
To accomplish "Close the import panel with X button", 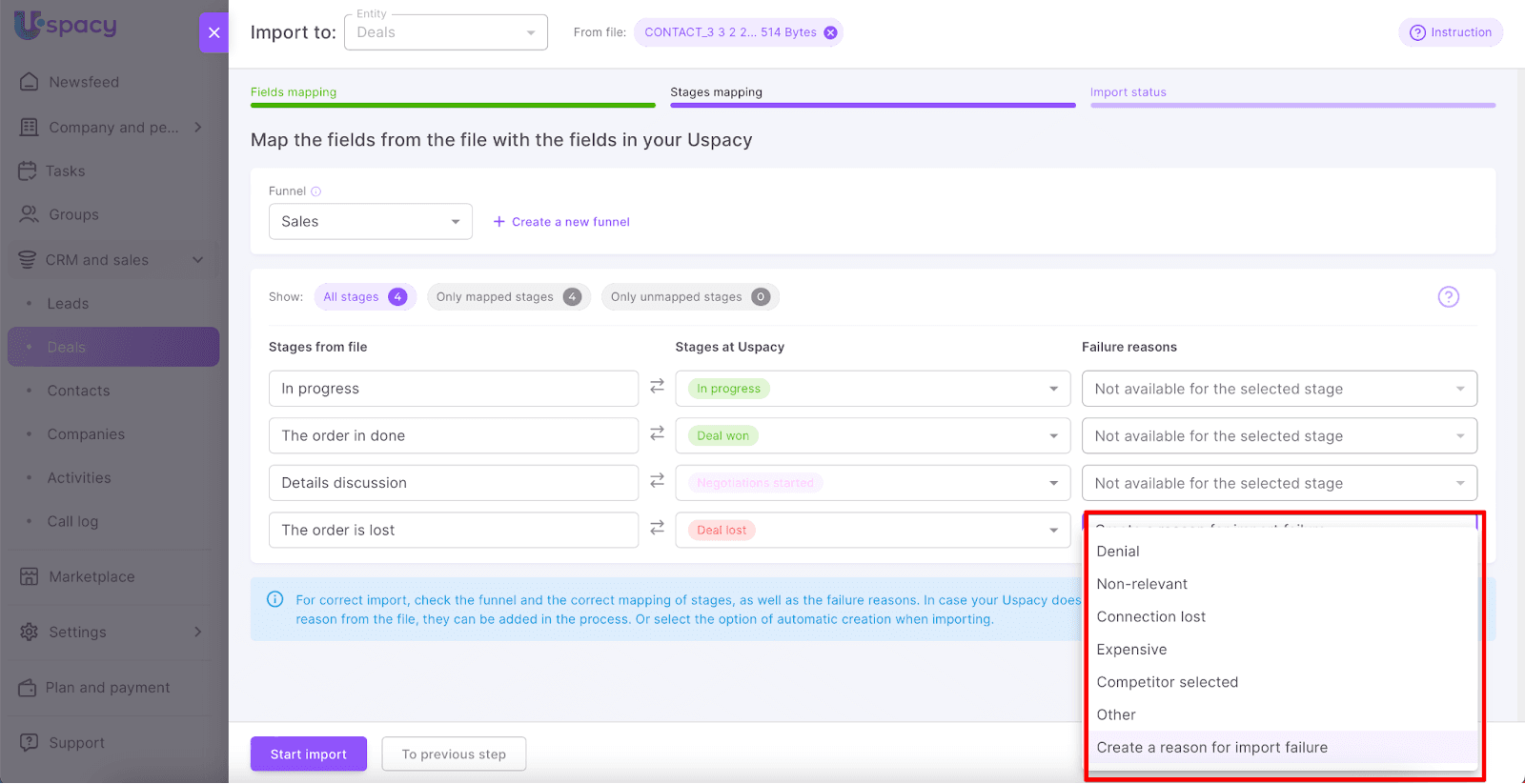I will [x=213, y=32].
